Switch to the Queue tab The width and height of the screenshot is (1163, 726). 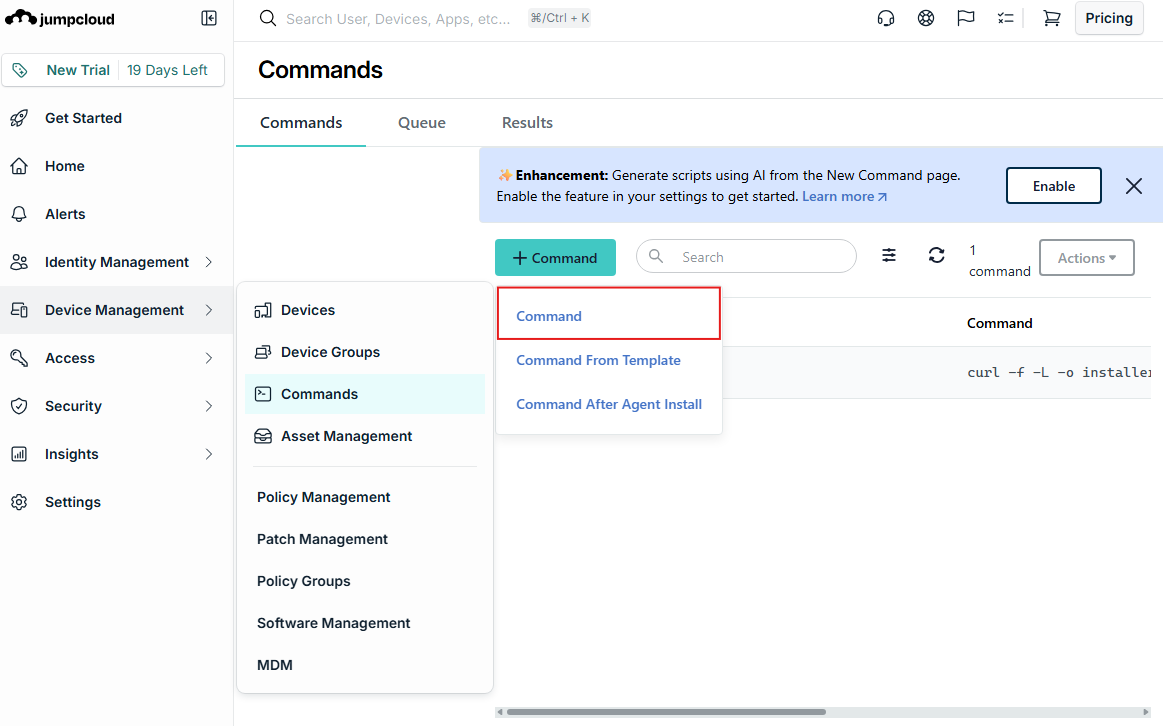[421, 122]
